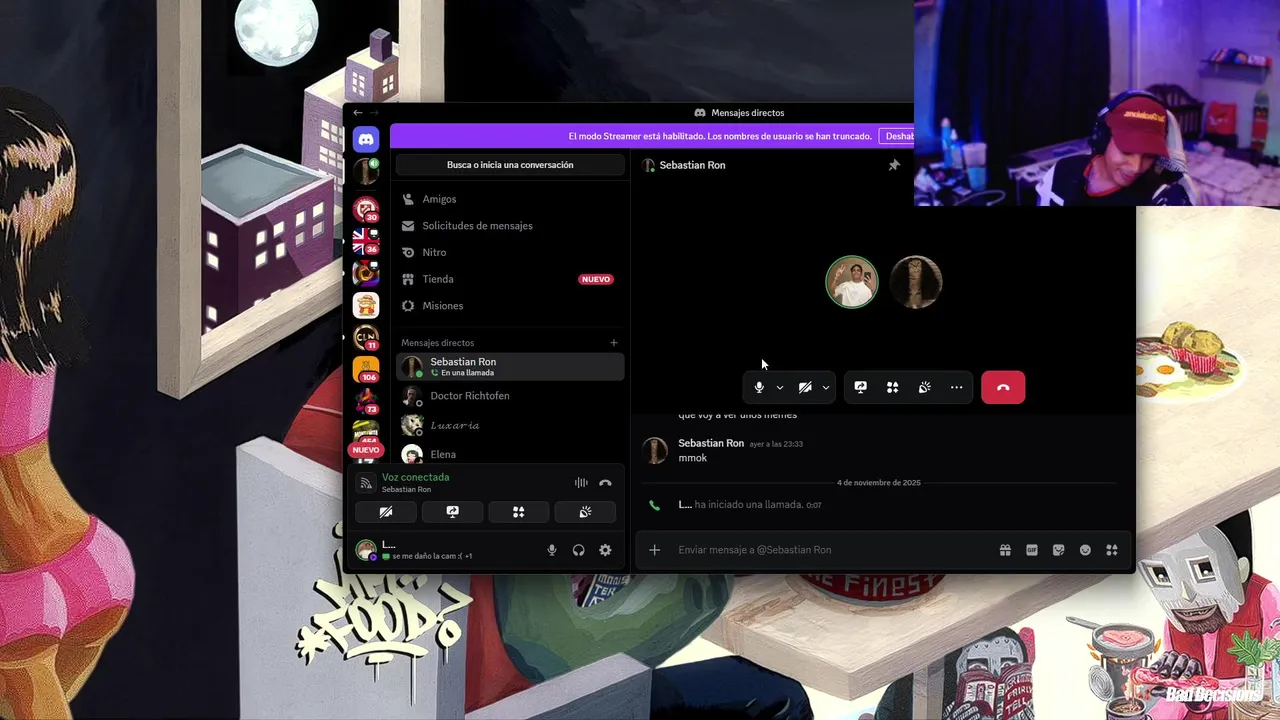This screenshot has width=1280, height=720.
Task: Hang up with the red phone button
Action: click(1003, 387)
